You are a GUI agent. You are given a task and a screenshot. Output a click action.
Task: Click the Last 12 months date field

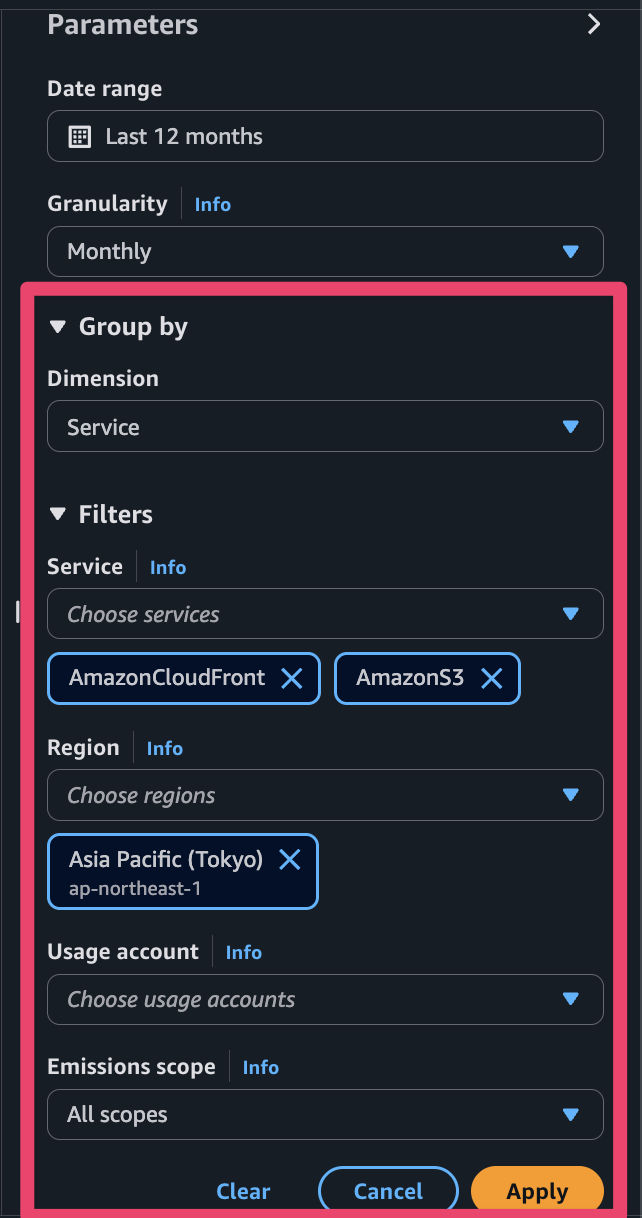(x=325, y=137)
